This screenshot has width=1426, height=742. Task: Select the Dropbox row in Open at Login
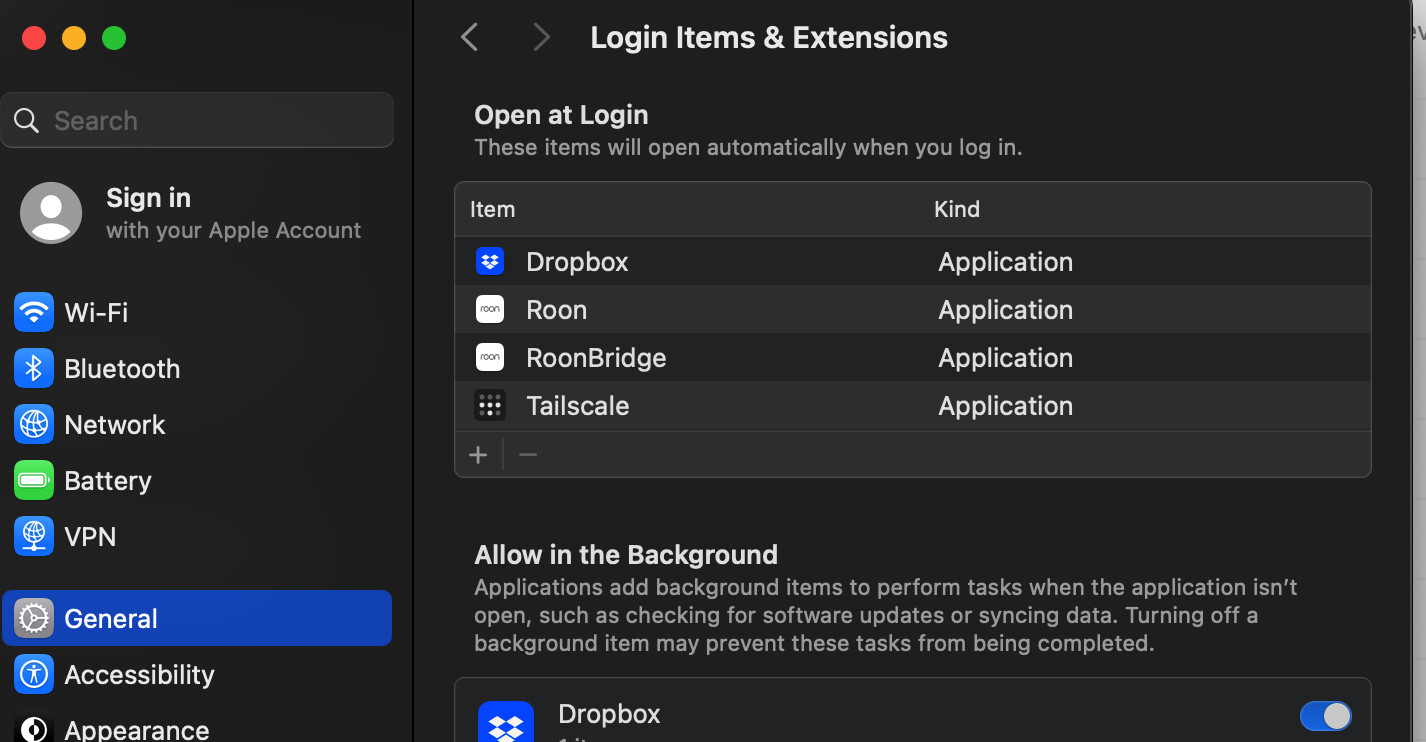coord(913,262)
